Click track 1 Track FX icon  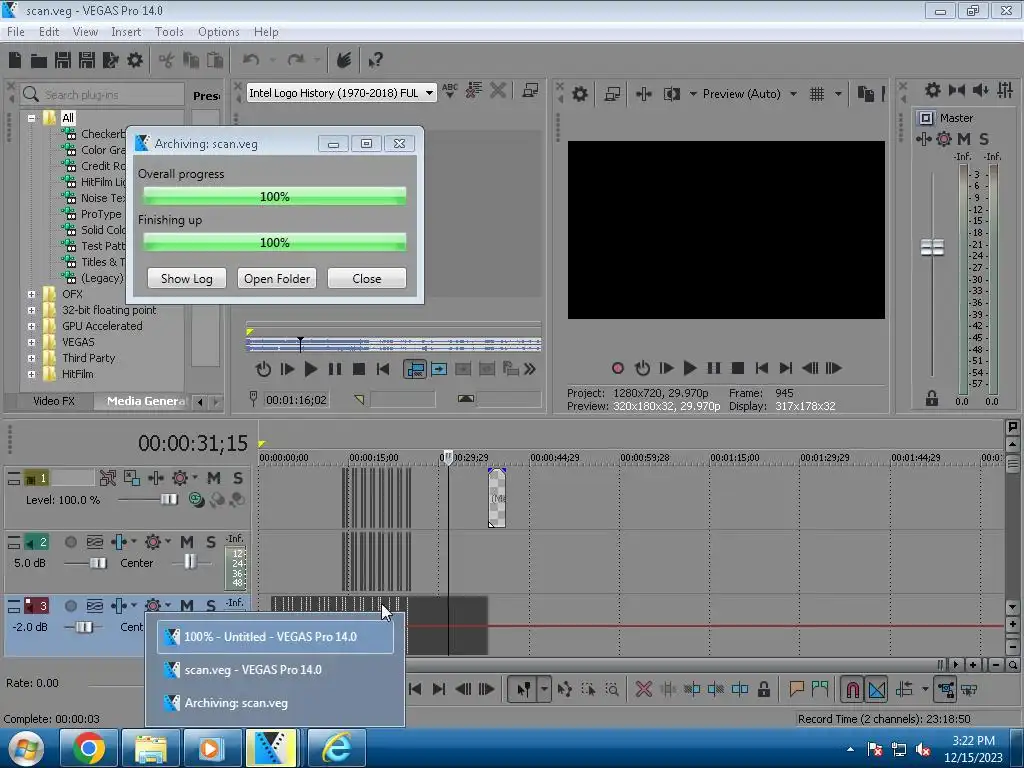click(180, 478)
